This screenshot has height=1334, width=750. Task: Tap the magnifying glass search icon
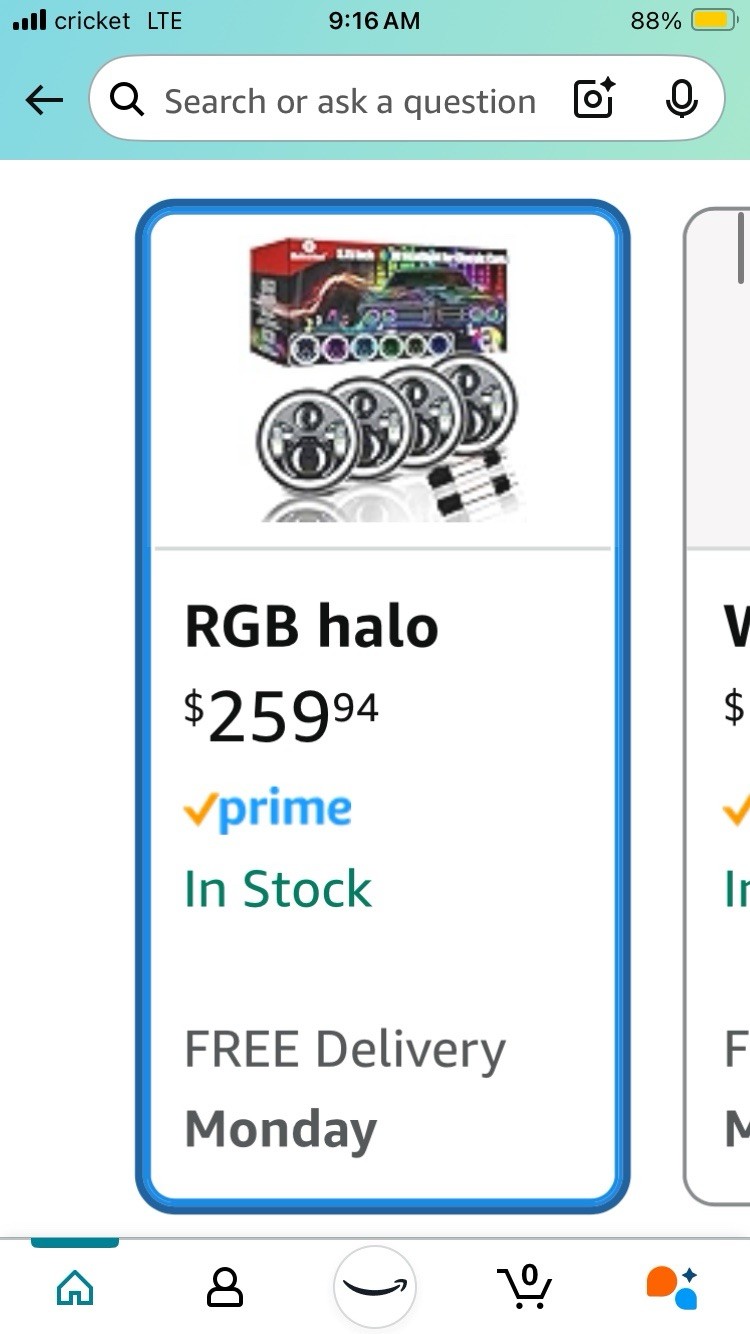127,100
